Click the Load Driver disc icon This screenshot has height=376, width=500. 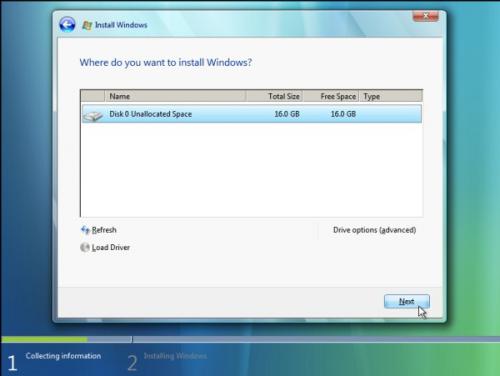click(x=85, y=247)
